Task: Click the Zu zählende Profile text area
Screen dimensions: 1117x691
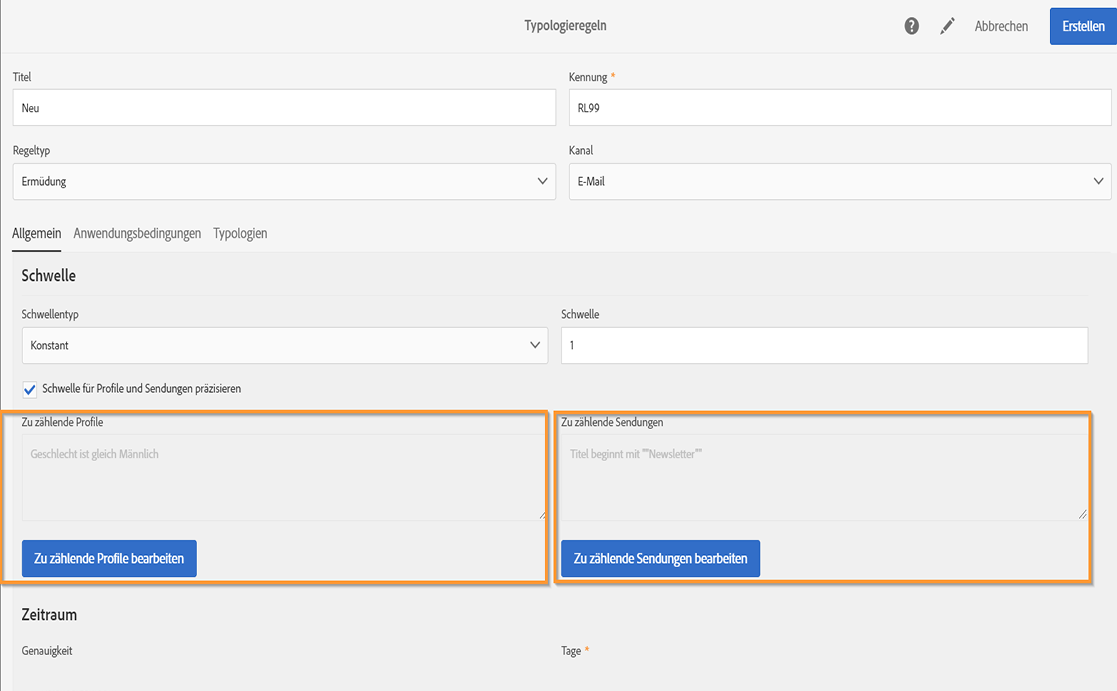Action: point(284,477)
